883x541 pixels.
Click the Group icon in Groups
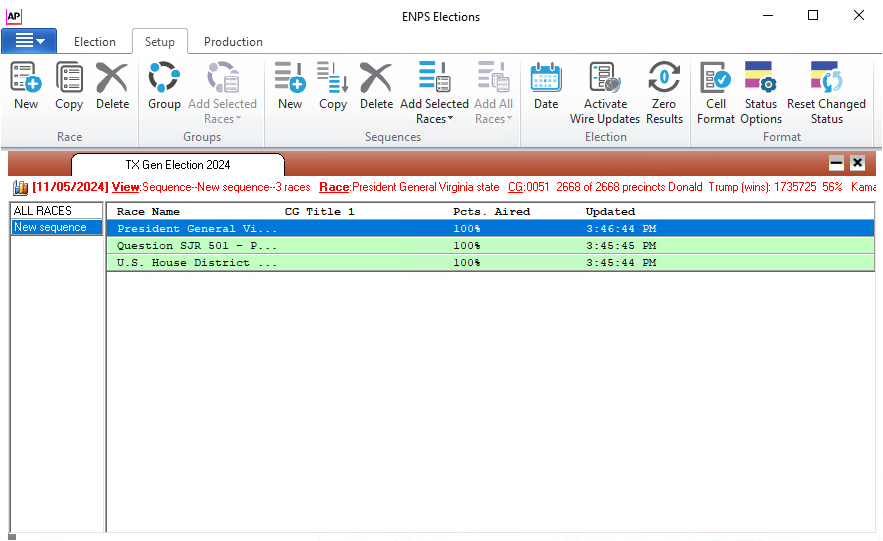[164, 77]
